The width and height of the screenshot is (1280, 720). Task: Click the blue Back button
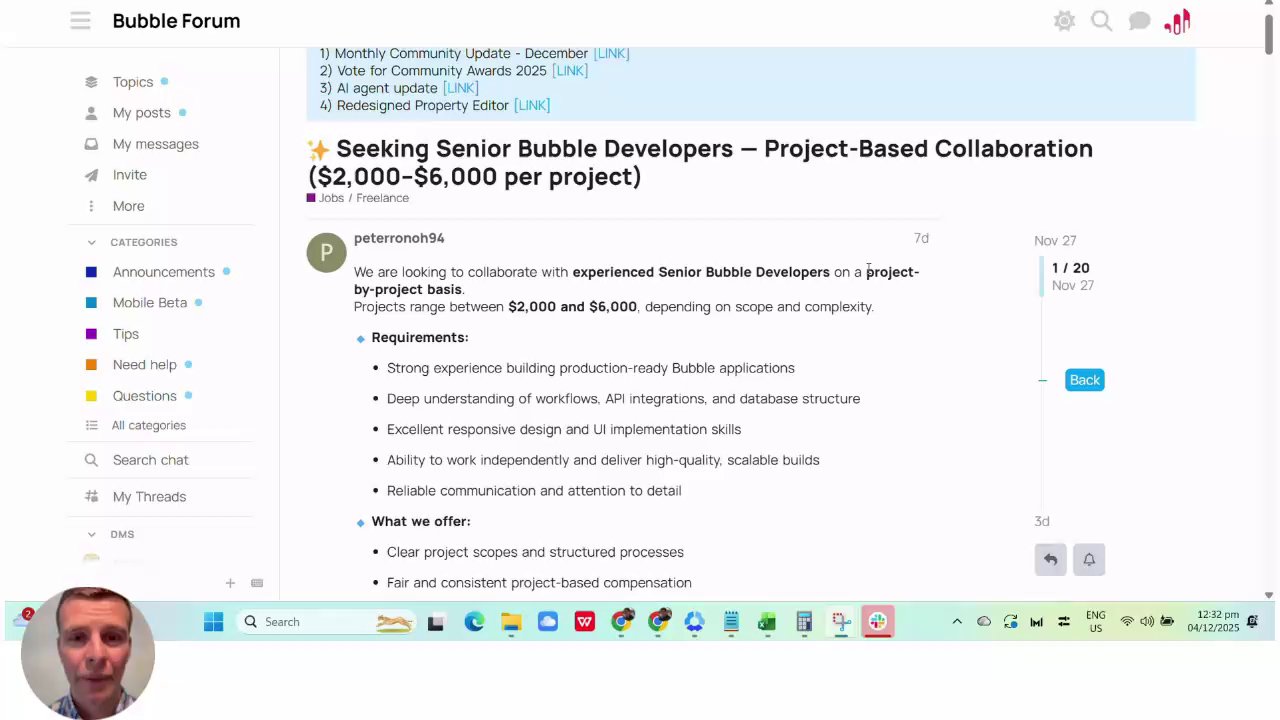(x=1084, y=380)
